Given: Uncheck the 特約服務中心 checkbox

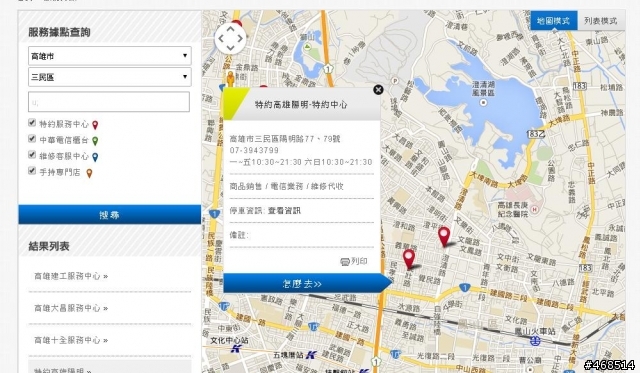Looking at the screenshot, I should [32, 122].
